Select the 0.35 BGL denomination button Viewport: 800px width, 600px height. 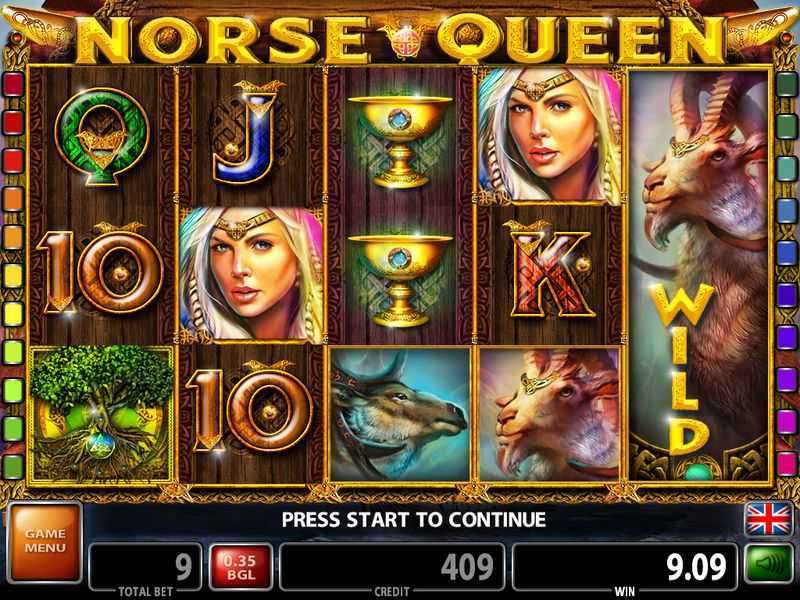point(240,567)
